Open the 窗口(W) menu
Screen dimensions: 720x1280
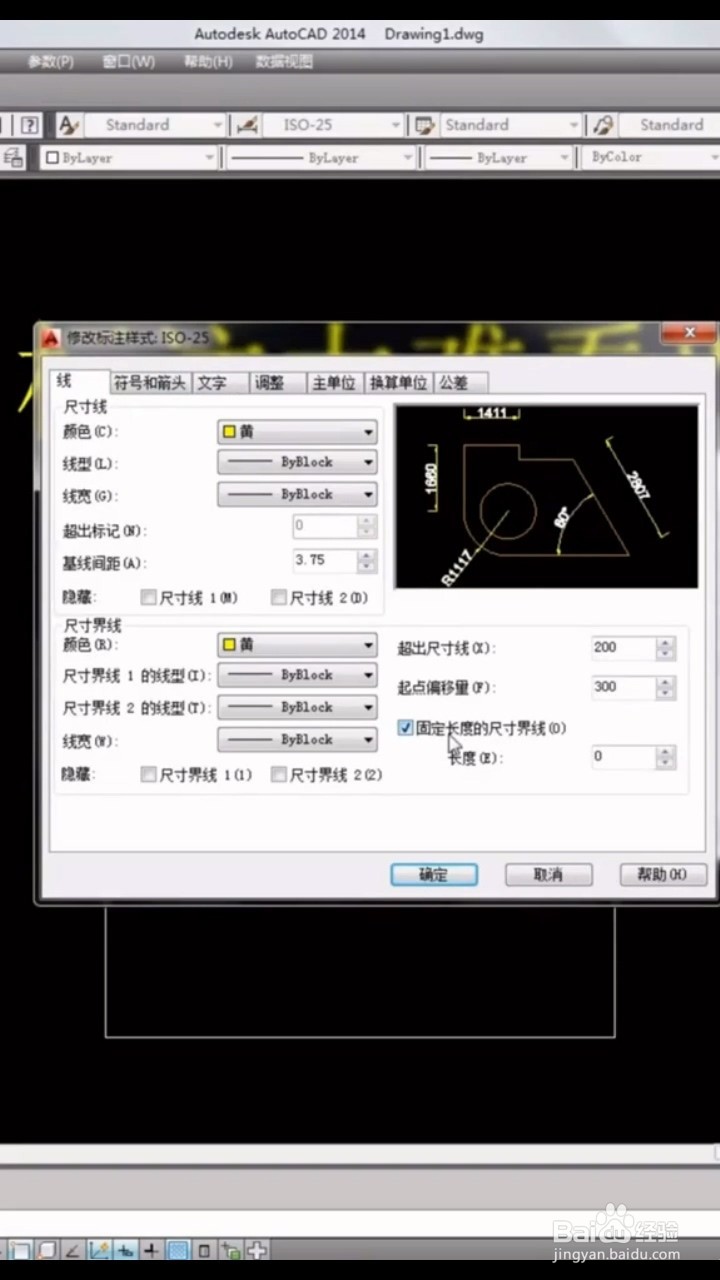pos(129,61)
